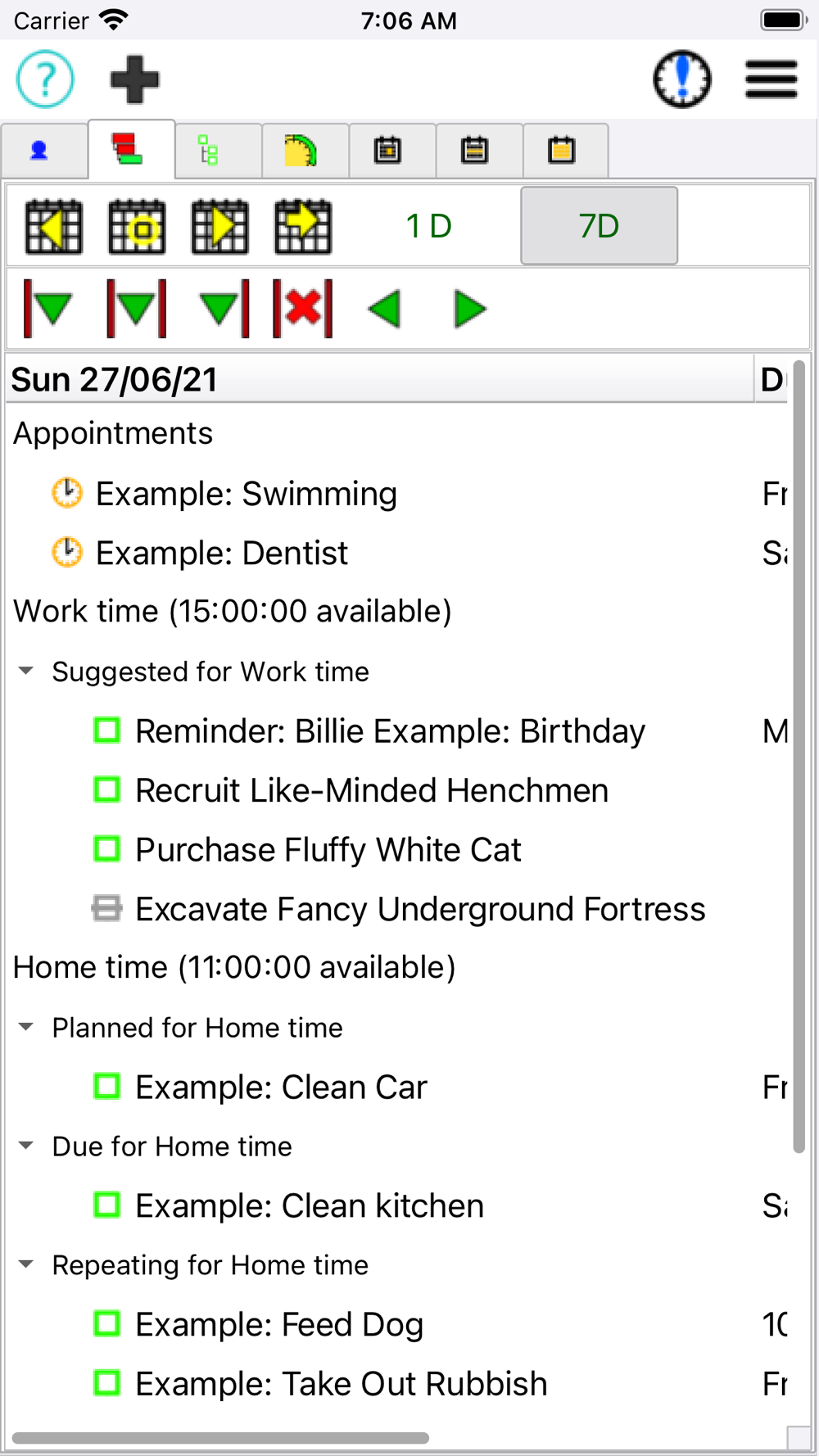Screen dimensions: 819x1456
Task: Mark Example: Clean Car as done
Action: coord(106,1087)
